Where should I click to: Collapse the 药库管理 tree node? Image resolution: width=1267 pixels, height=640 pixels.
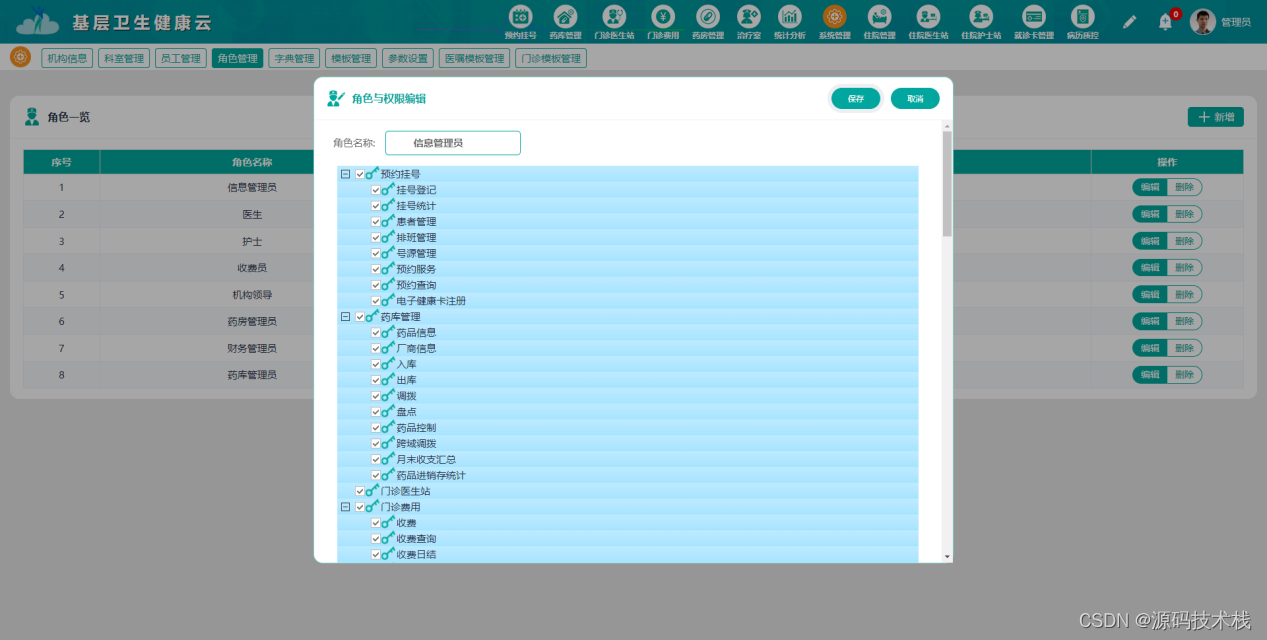coord(345,316)
